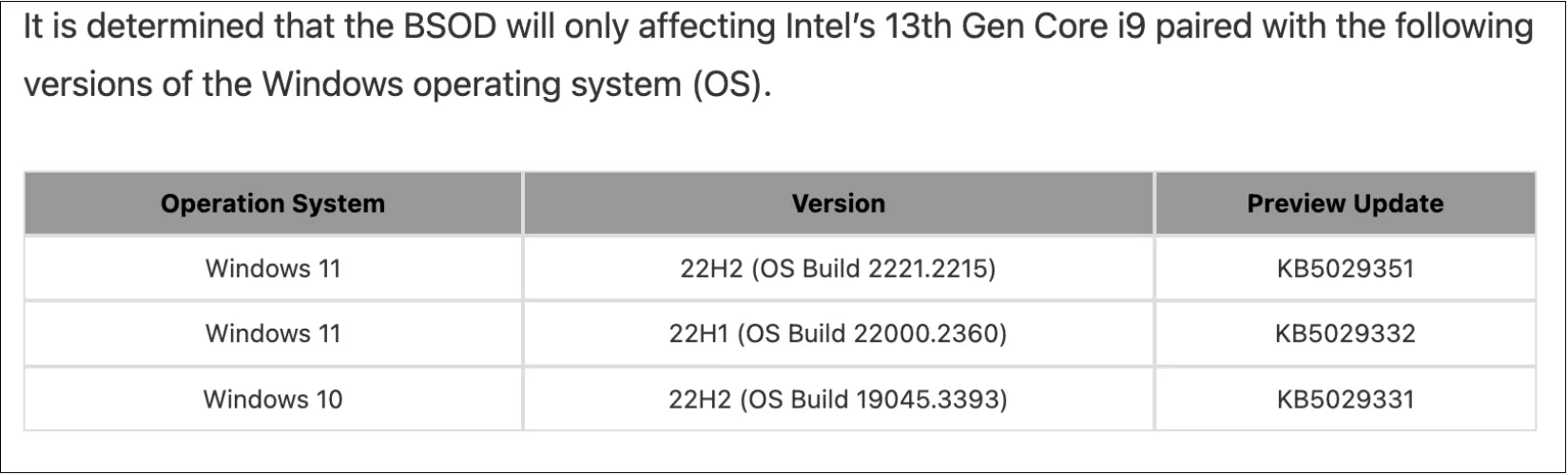
Task: Click the 22H2 (OS Build 19045.3393) cell
Action: point(838,399)
